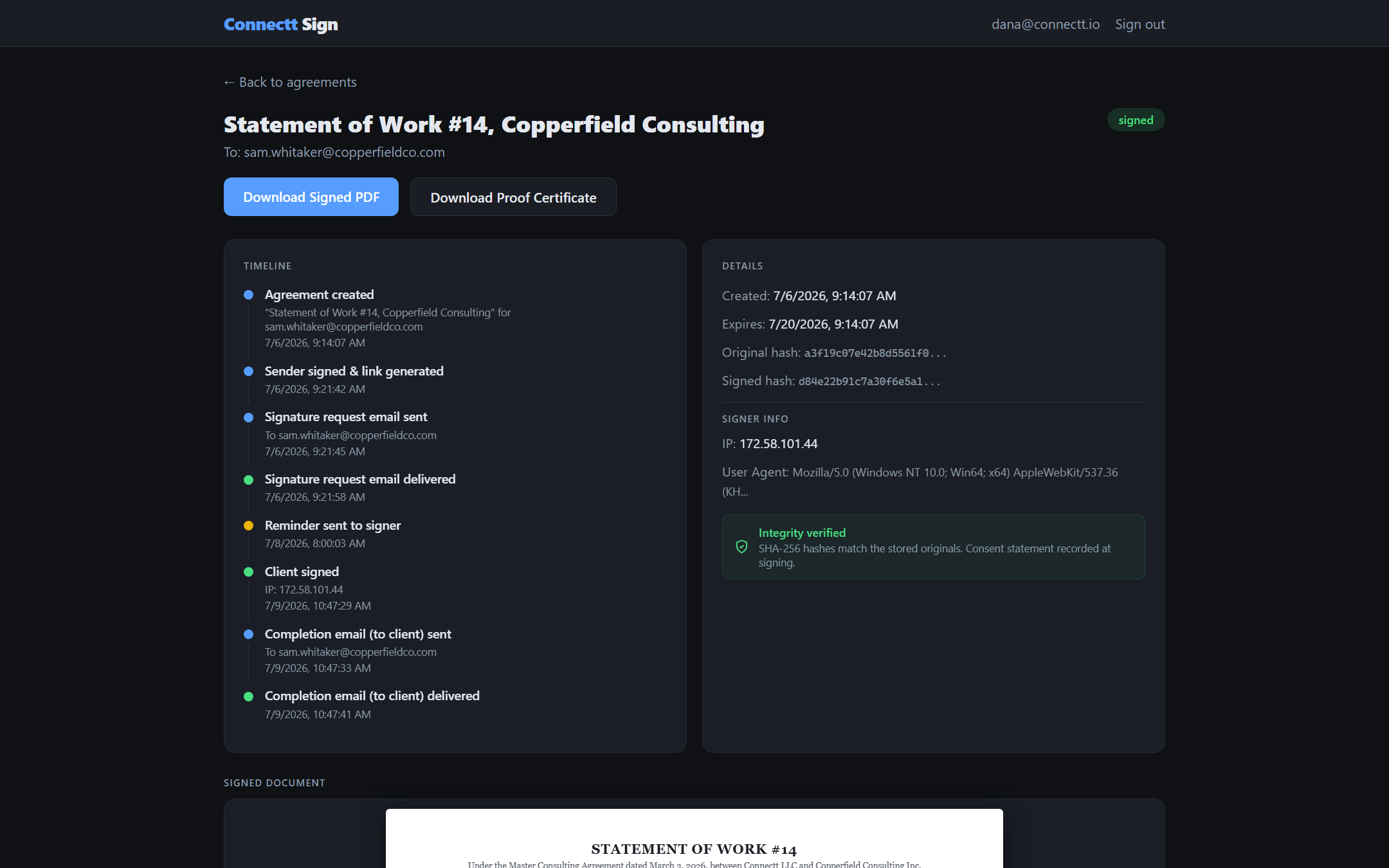Image resolution: width=1389 pixels, height=868 pixels.
Task: Select Signature request email delivered dot
Action: pos(248,480)
